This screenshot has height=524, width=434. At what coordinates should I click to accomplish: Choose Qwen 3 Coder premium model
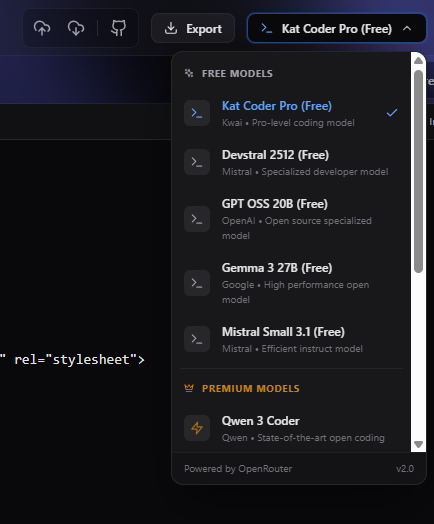[291, 429]
